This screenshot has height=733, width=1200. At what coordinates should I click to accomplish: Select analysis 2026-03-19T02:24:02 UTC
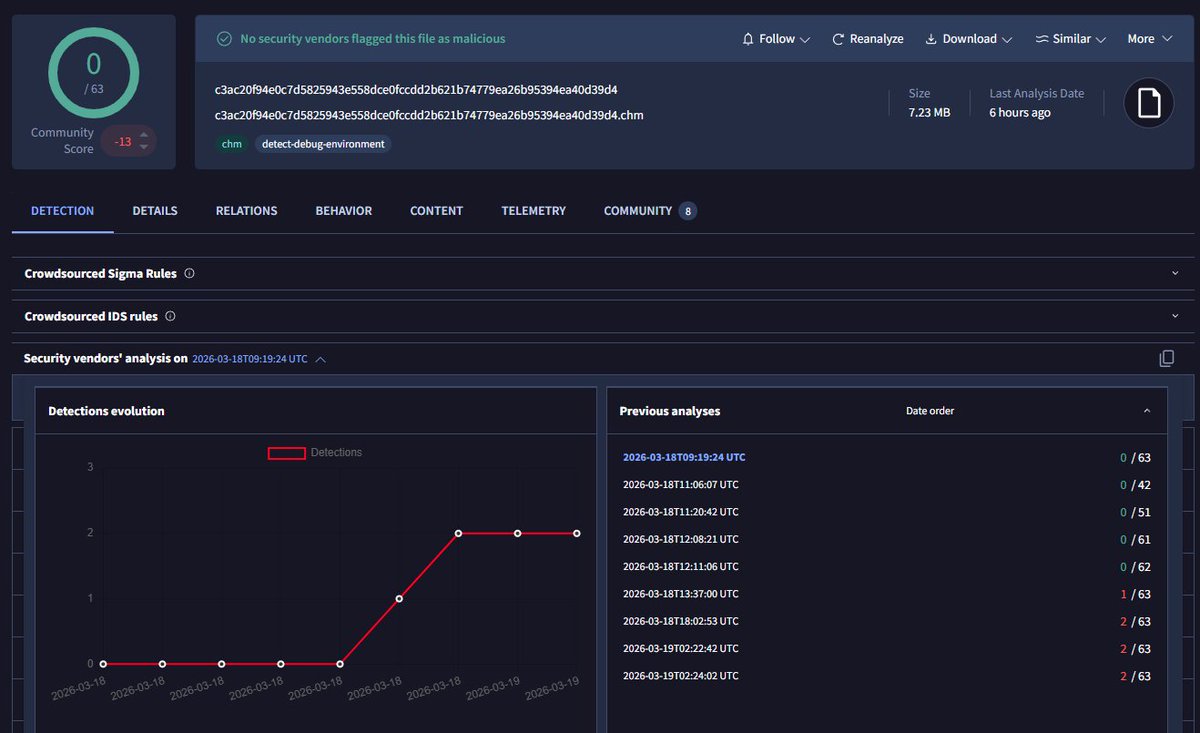(681, 676)
